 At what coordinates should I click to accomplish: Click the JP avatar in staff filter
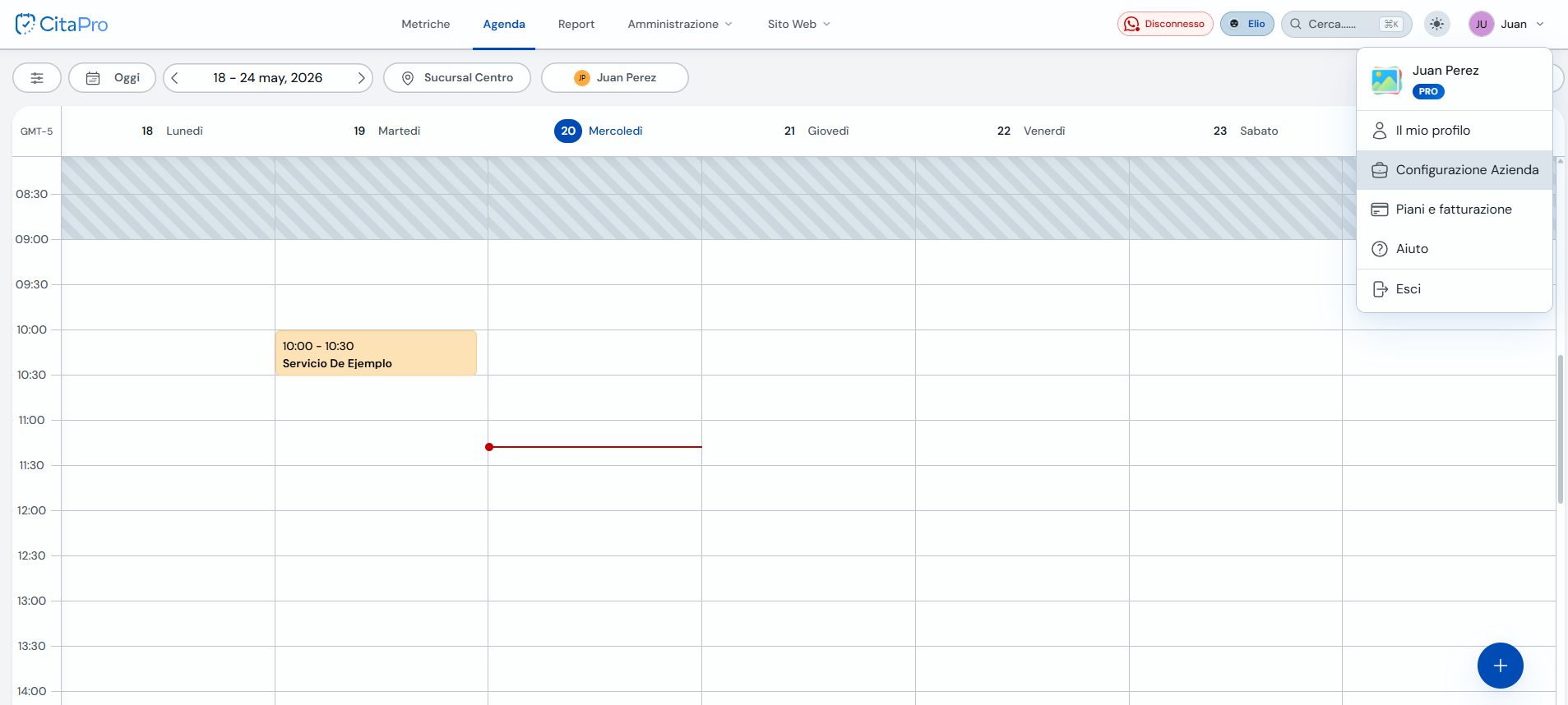[x=582, y=78]
